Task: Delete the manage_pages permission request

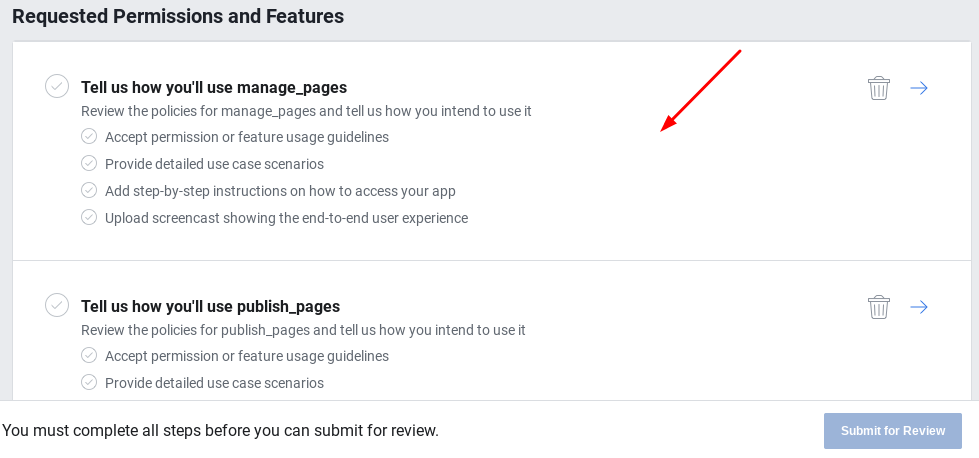Action: [878, 88]
